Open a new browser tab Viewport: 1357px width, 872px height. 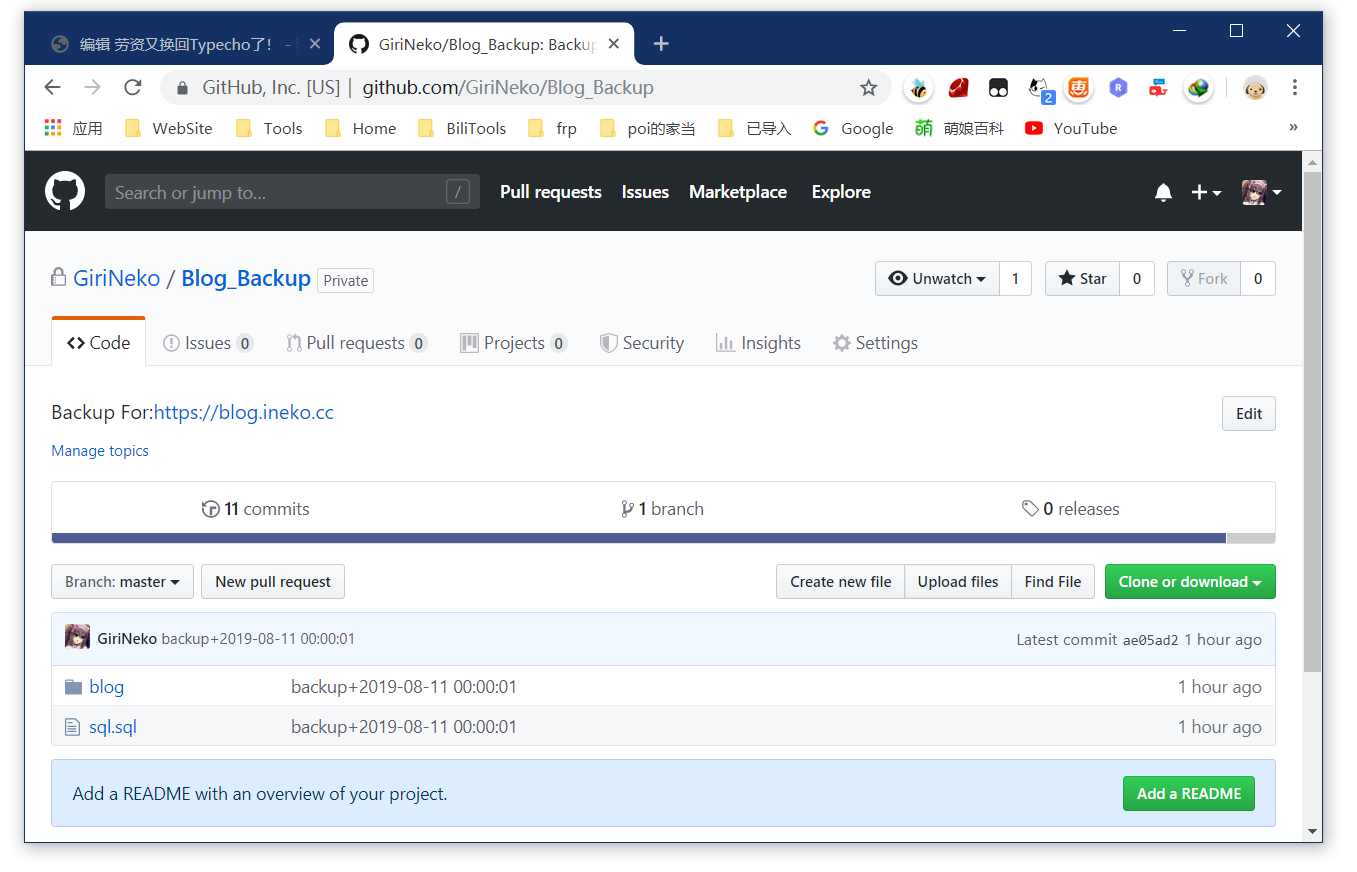[x=660, y=44]
